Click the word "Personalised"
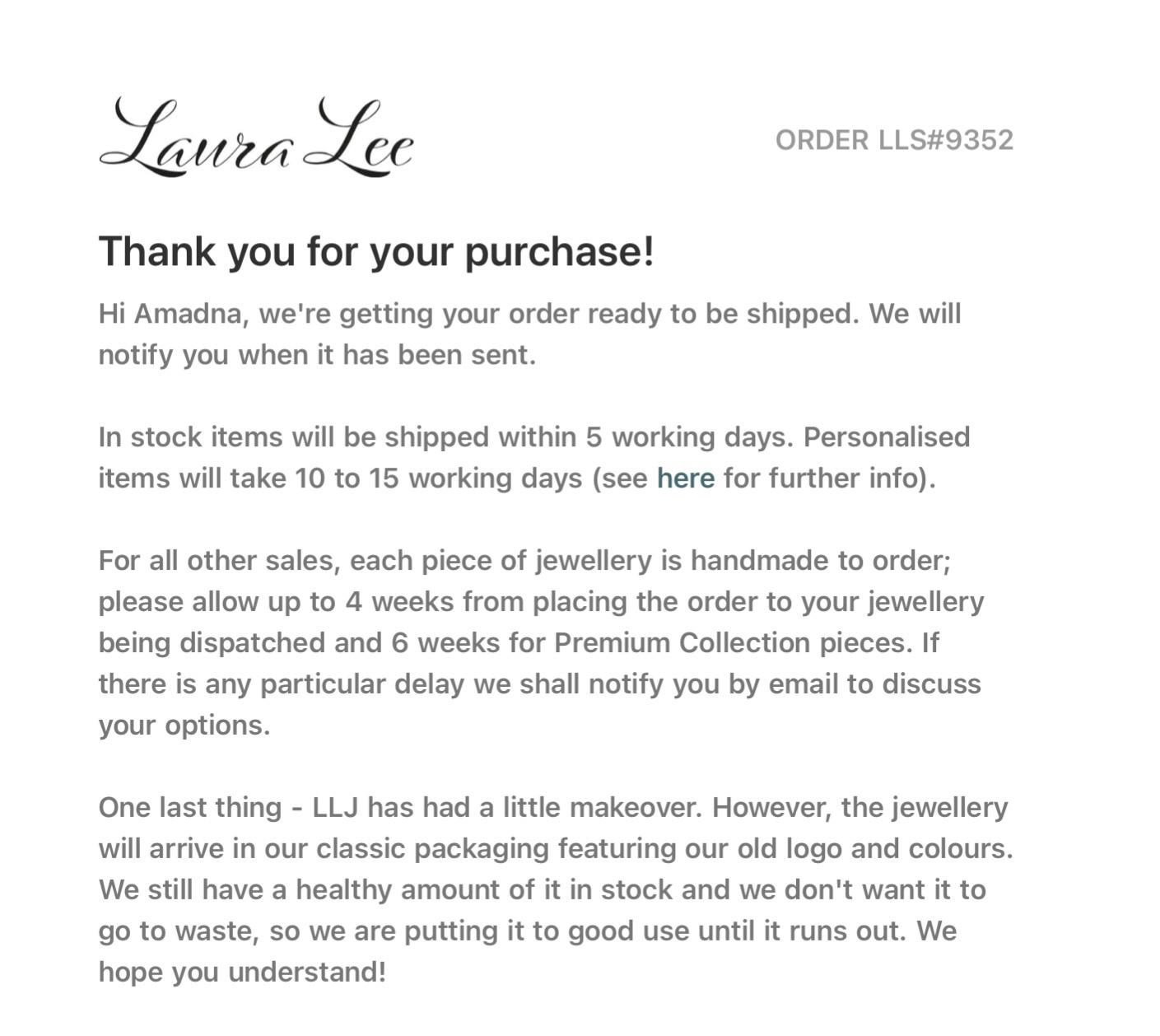The height and width of the screenshot is (1036, 1160). [887, 437]
